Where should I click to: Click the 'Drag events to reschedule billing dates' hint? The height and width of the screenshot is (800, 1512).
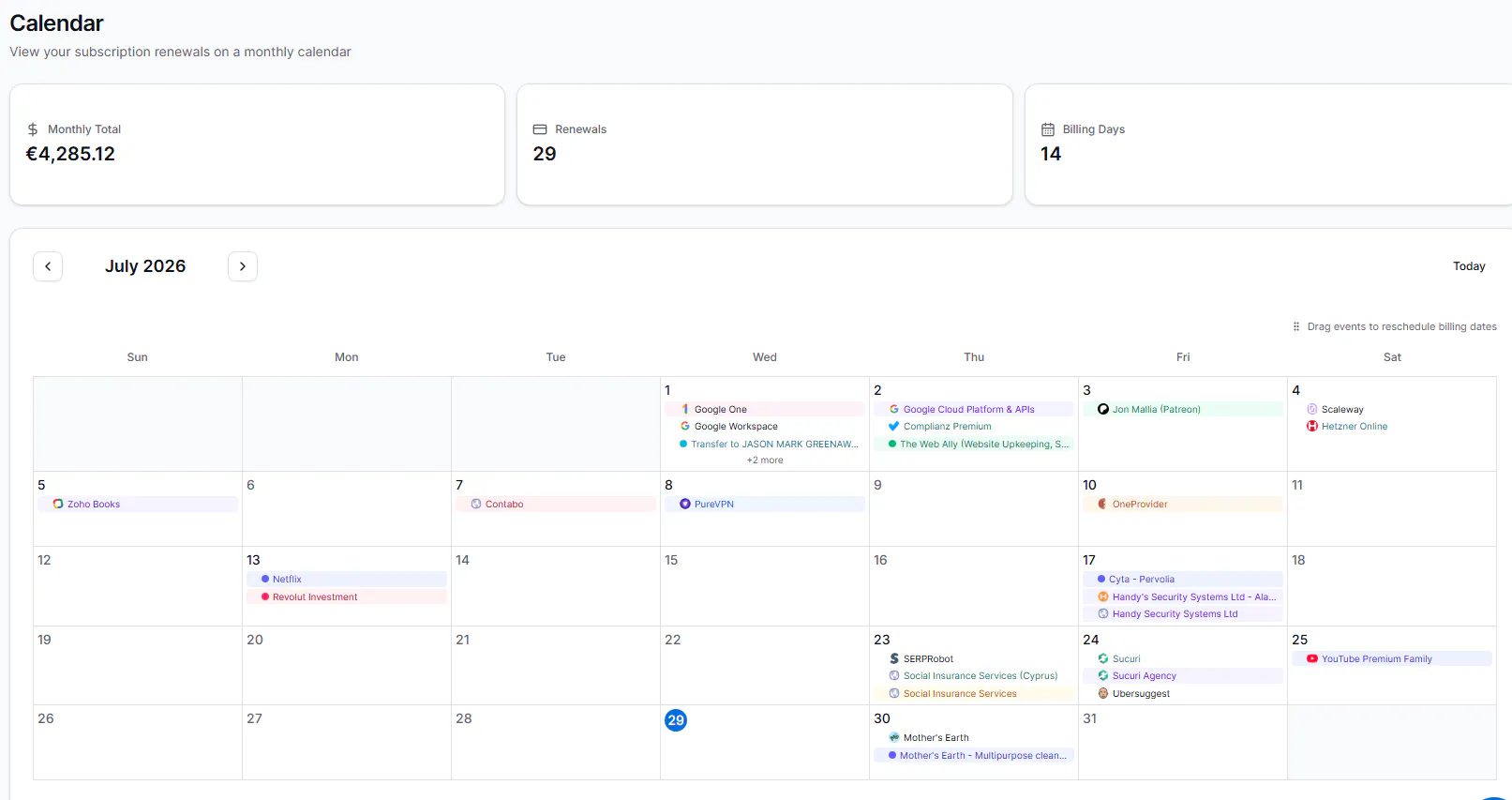pos(1402,326)
